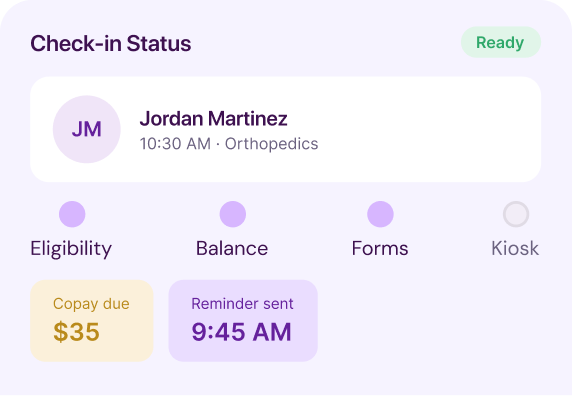Screen dimensions: 573x396
Task: Click the Check-in Status heading
Action: (111, 43)
